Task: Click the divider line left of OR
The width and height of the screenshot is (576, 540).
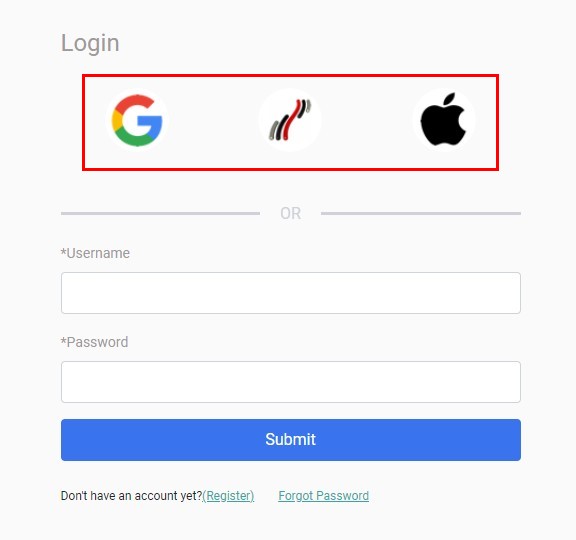Action: coord(160,213)
